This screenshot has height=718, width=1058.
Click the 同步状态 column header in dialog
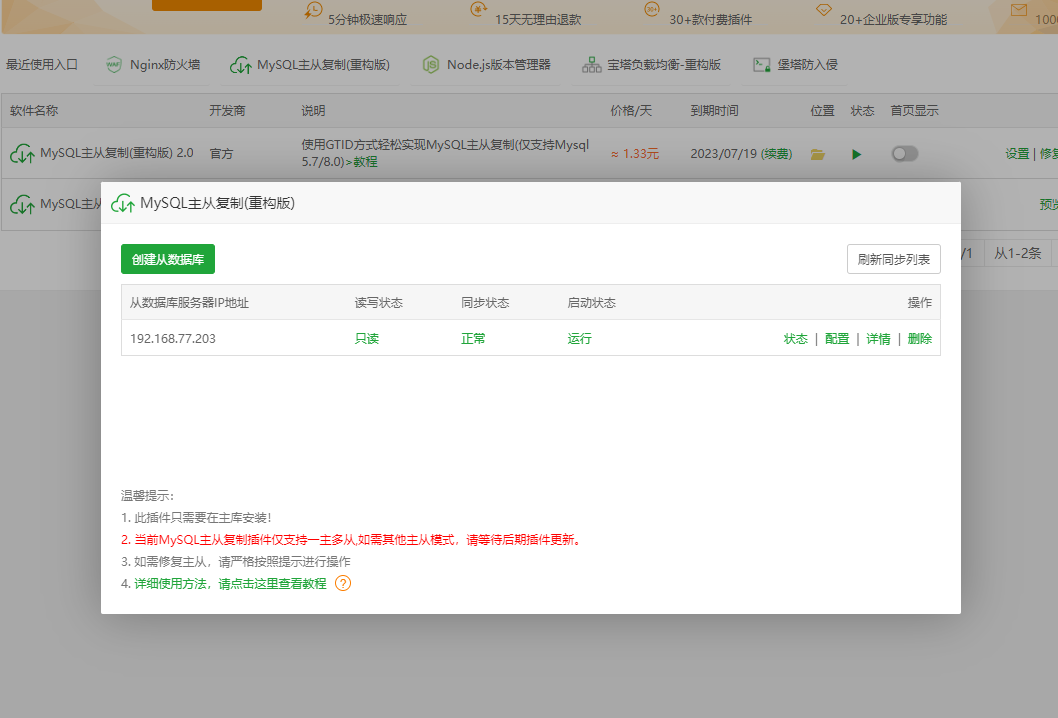tap(485, 303)
